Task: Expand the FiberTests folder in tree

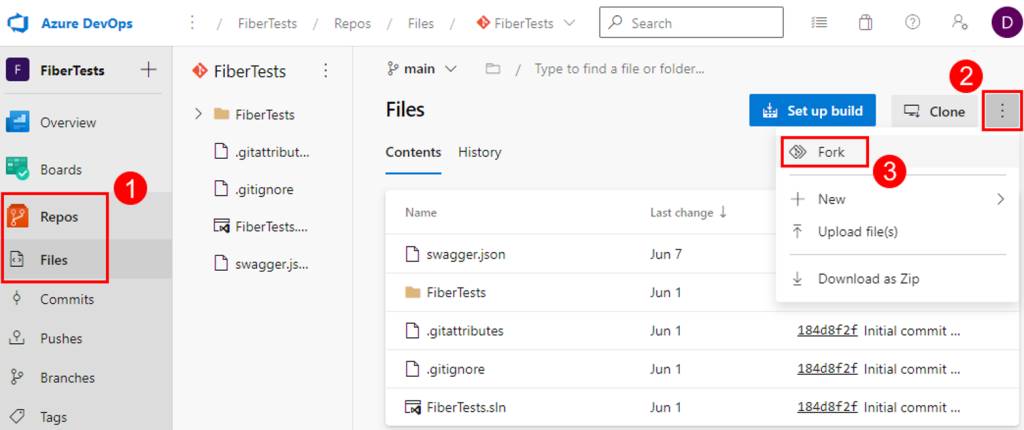Action: pyautogui.click(x=199, y=115)
